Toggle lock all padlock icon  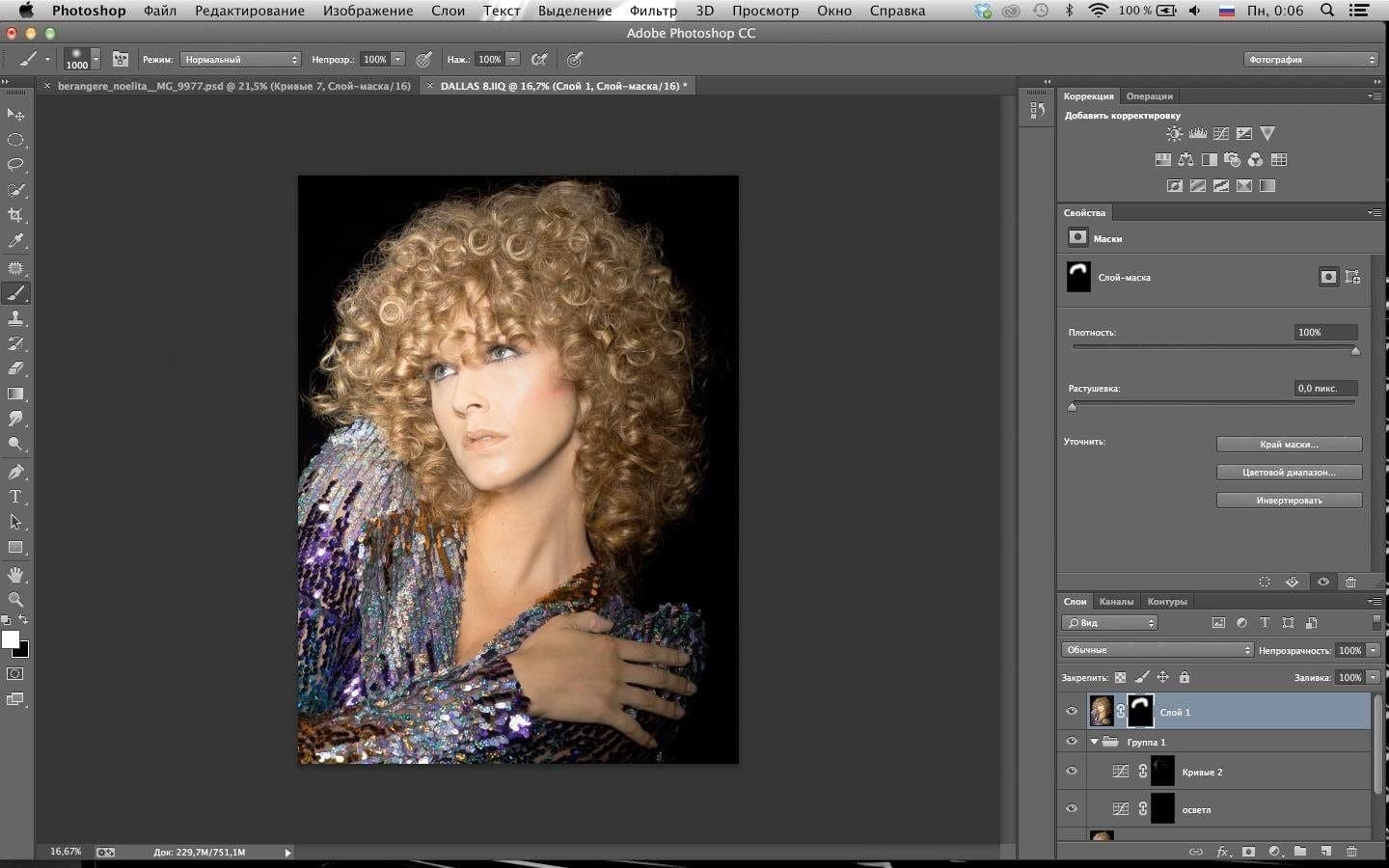1185,677
